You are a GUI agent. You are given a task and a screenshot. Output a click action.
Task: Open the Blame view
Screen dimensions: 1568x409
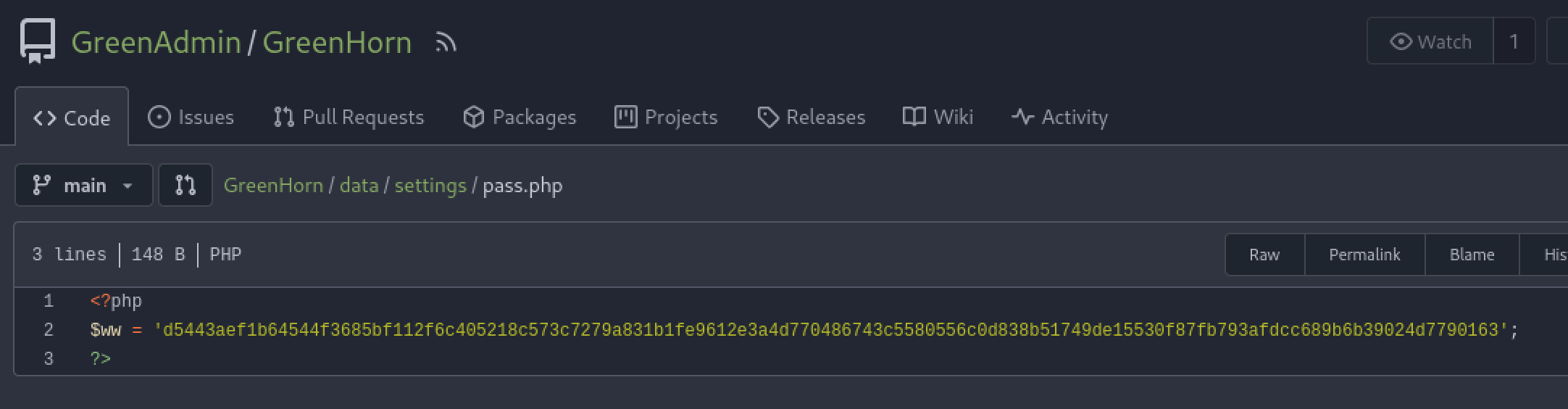[x=1472, y=255]
